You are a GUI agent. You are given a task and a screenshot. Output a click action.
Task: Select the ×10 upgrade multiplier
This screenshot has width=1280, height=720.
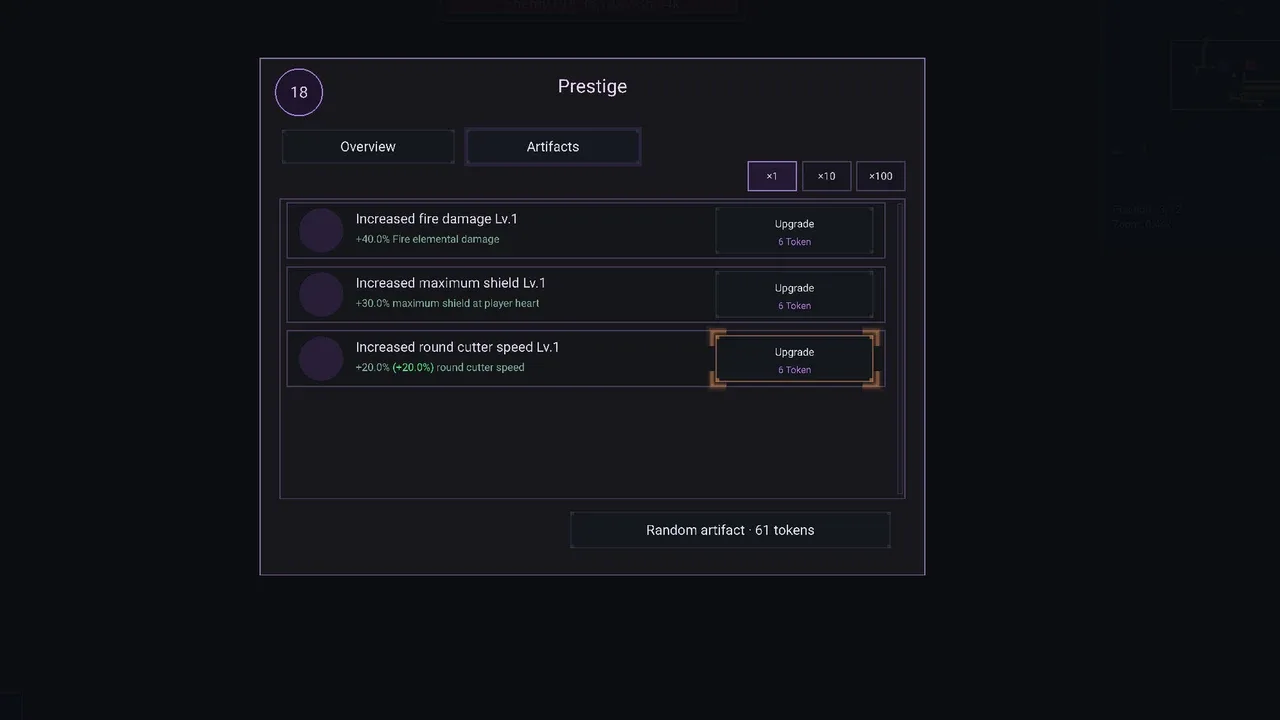point(826,176)
